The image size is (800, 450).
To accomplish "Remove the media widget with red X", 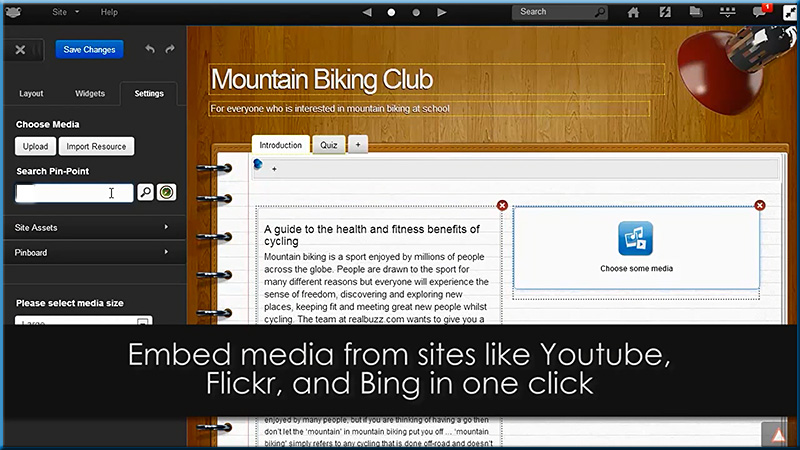I will [x=760, y=205].
